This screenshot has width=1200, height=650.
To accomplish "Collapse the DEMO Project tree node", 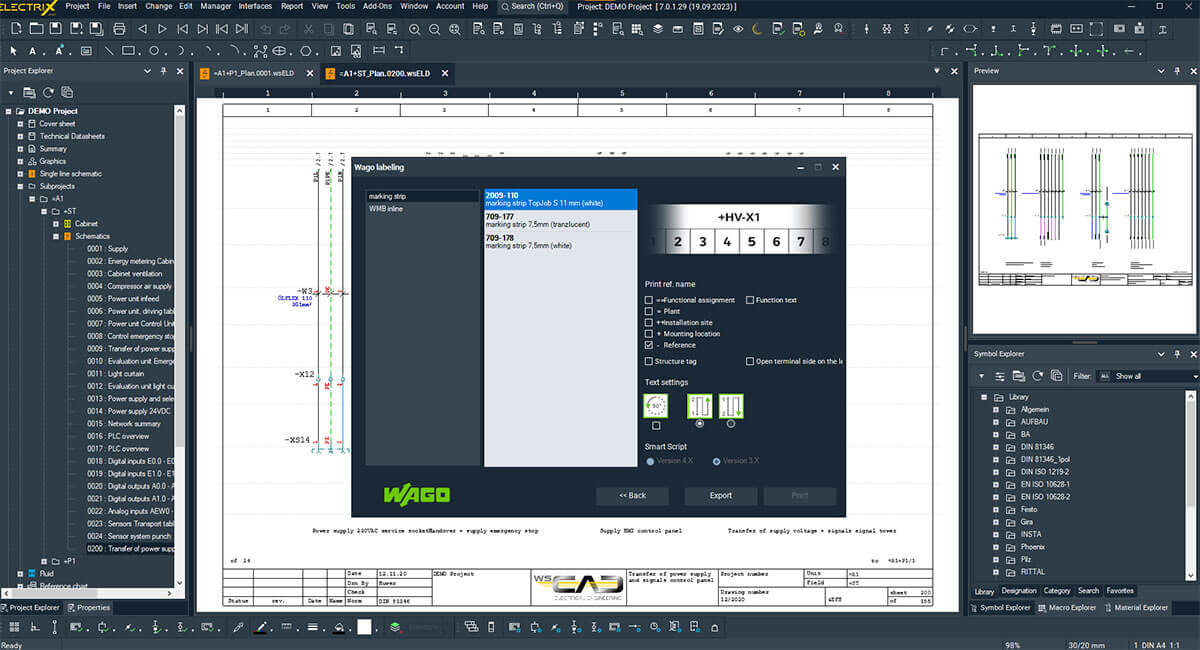I will (x=8, y=111).
